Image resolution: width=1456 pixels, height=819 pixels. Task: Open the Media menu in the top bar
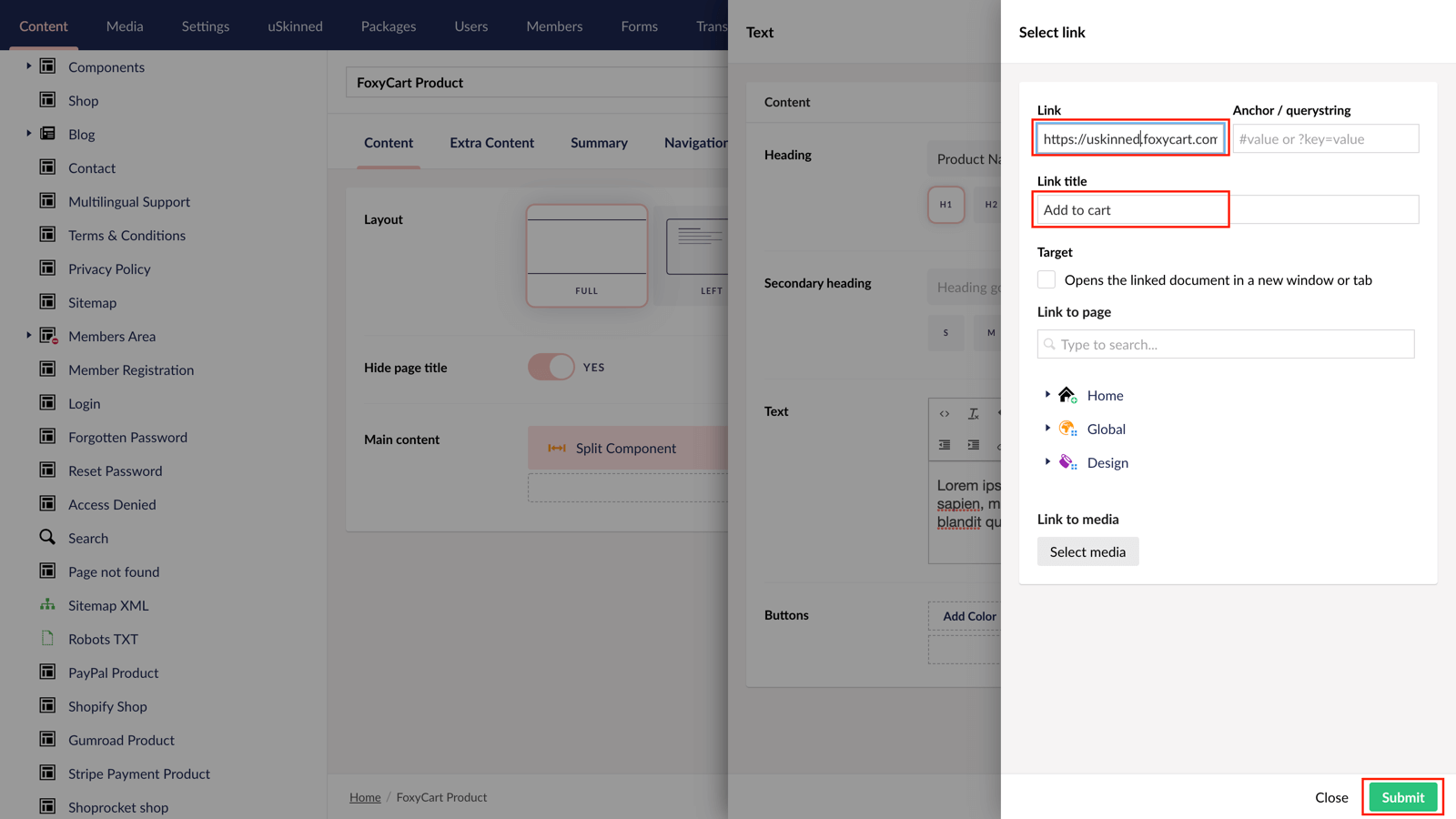124,26
